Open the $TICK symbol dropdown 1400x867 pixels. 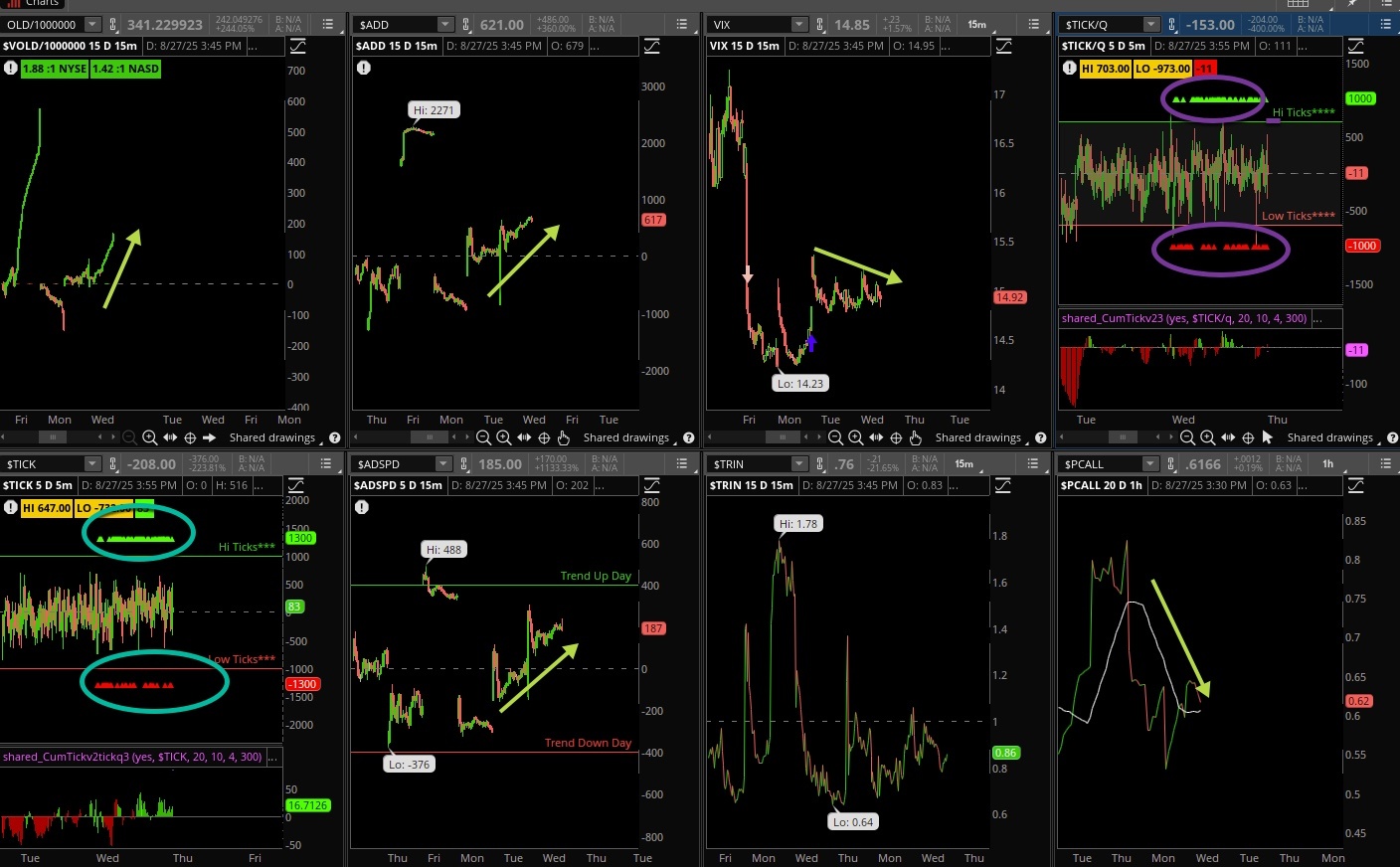(91, 464)
